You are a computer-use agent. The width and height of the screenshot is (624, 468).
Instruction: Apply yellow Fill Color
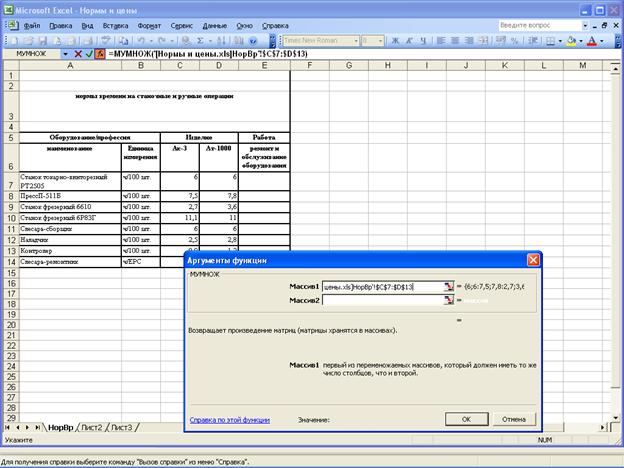coord(571,41)
